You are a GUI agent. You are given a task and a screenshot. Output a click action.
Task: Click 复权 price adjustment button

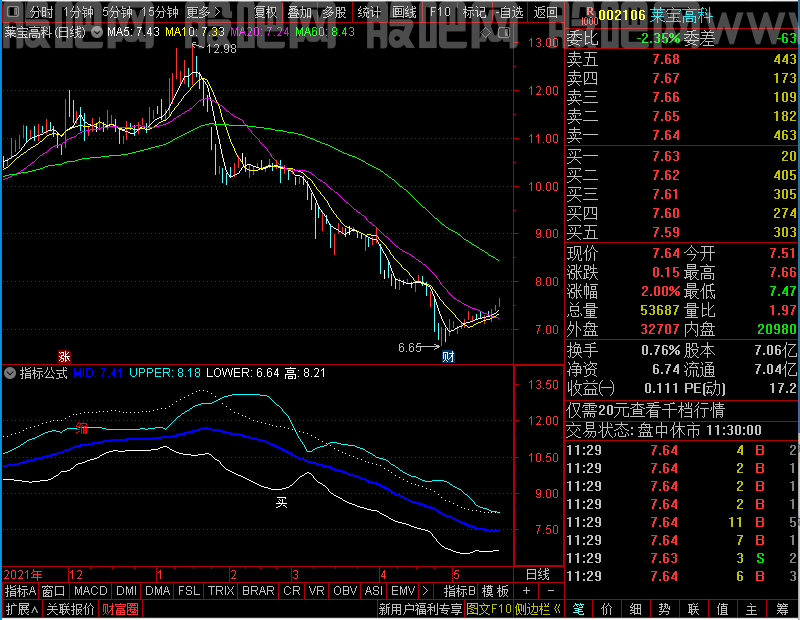click(x=265, y=12)
